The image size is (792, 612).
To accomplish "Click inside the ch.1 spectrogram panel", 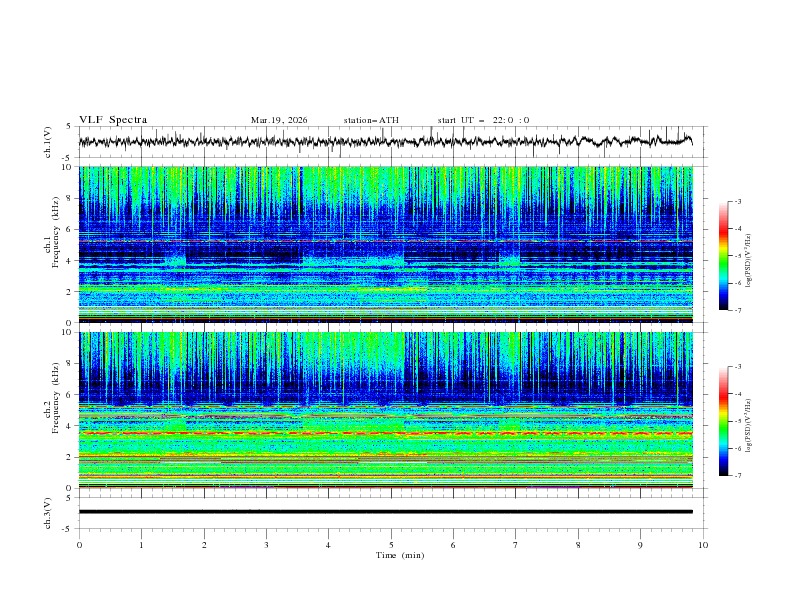I will point(385,244).
